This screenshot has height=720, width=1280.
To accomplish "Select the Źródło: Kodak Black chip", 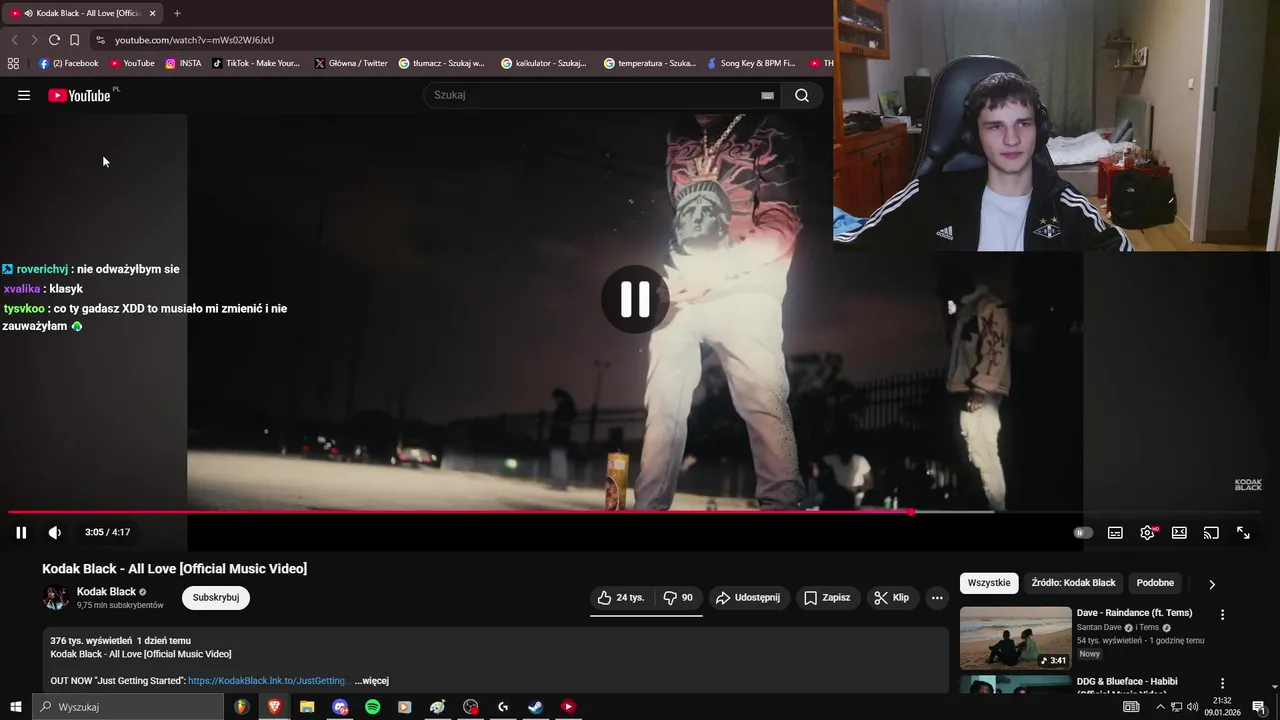I will click(x=1074, y=583).
